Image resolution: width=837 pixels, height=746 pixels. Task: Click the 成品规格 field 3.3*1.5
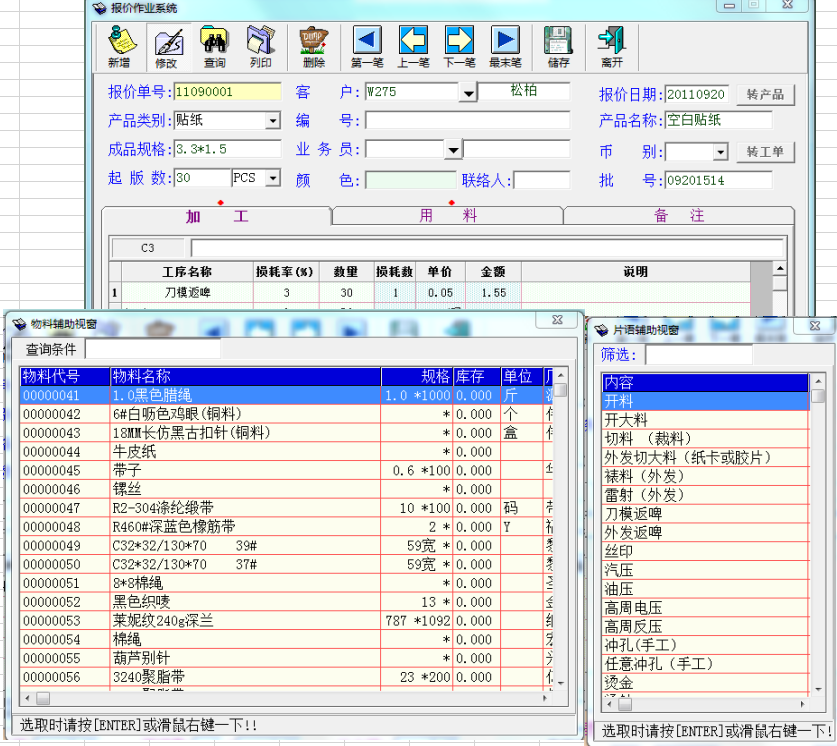[227, 149]
